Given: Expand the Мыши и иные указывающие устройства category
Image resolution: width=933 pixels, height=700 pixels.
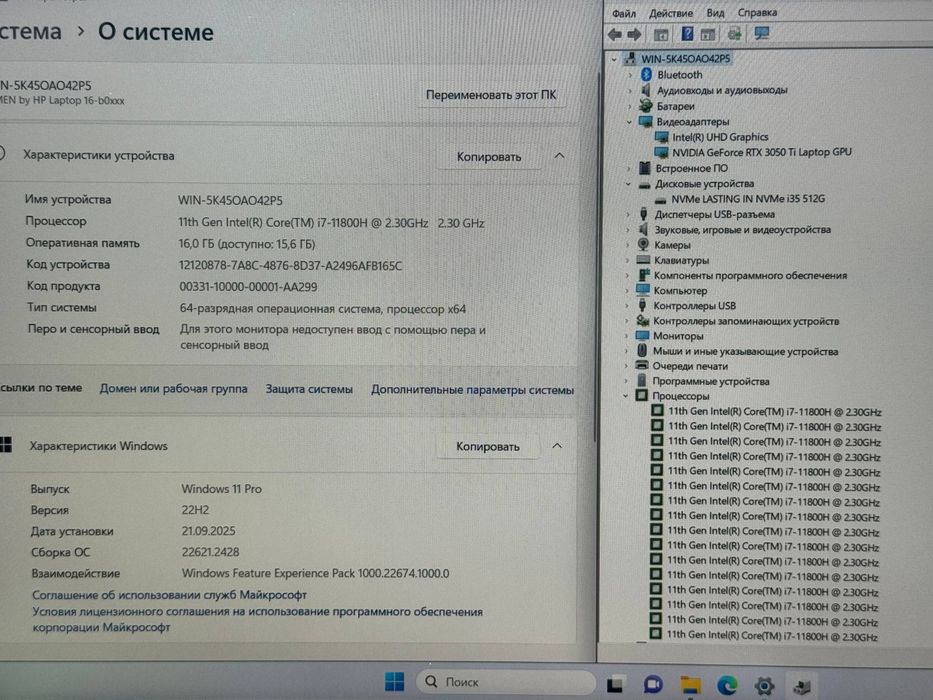Looking at the screenshot, I should (626, 351).
